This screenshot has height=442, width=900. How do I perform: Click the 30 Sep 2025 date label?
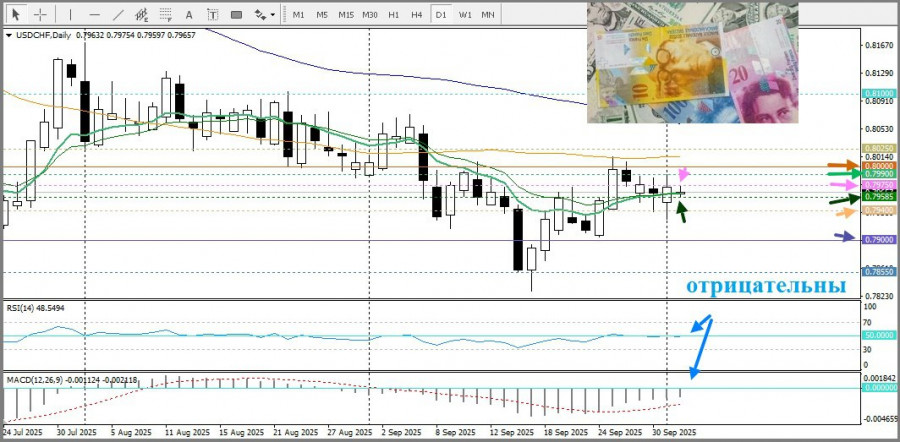[x=676, y=432]
